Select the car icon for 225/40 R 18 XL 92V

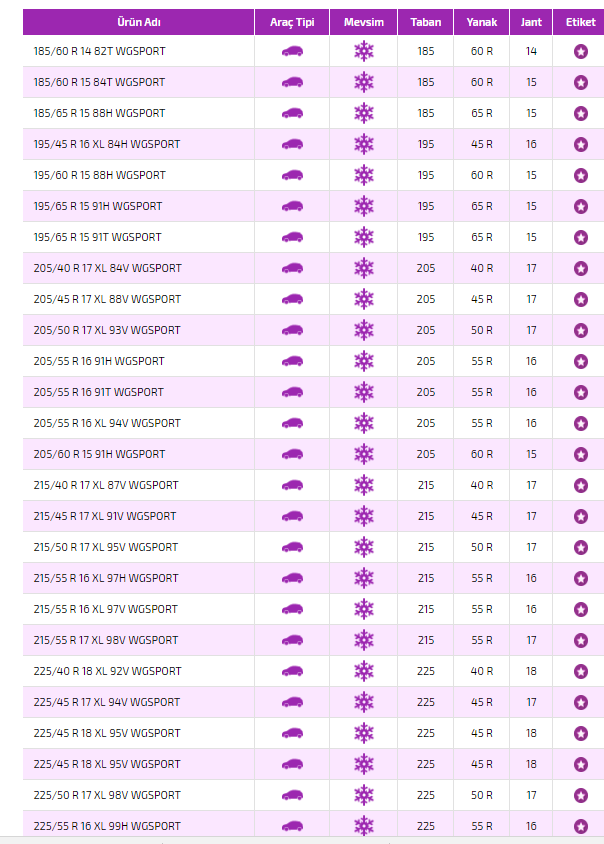coord(291,672)
